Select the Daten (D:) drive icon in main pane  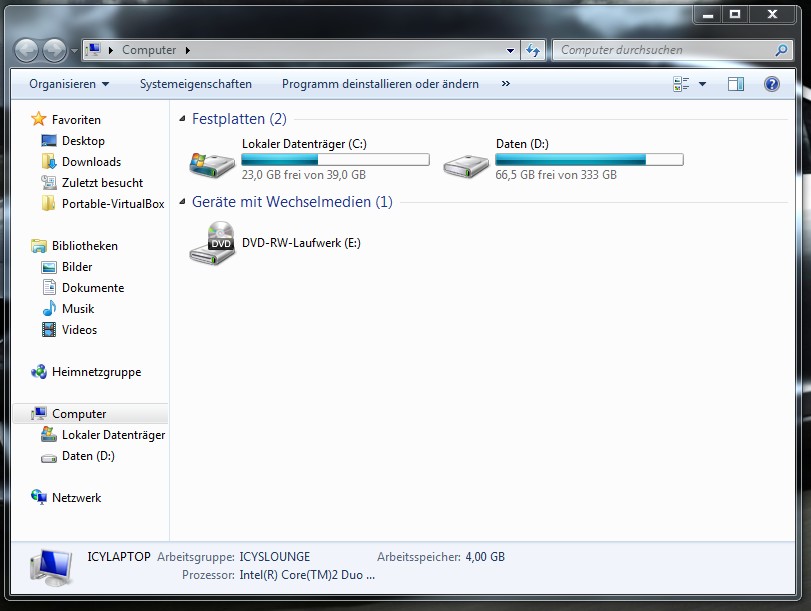click(465, 166)
